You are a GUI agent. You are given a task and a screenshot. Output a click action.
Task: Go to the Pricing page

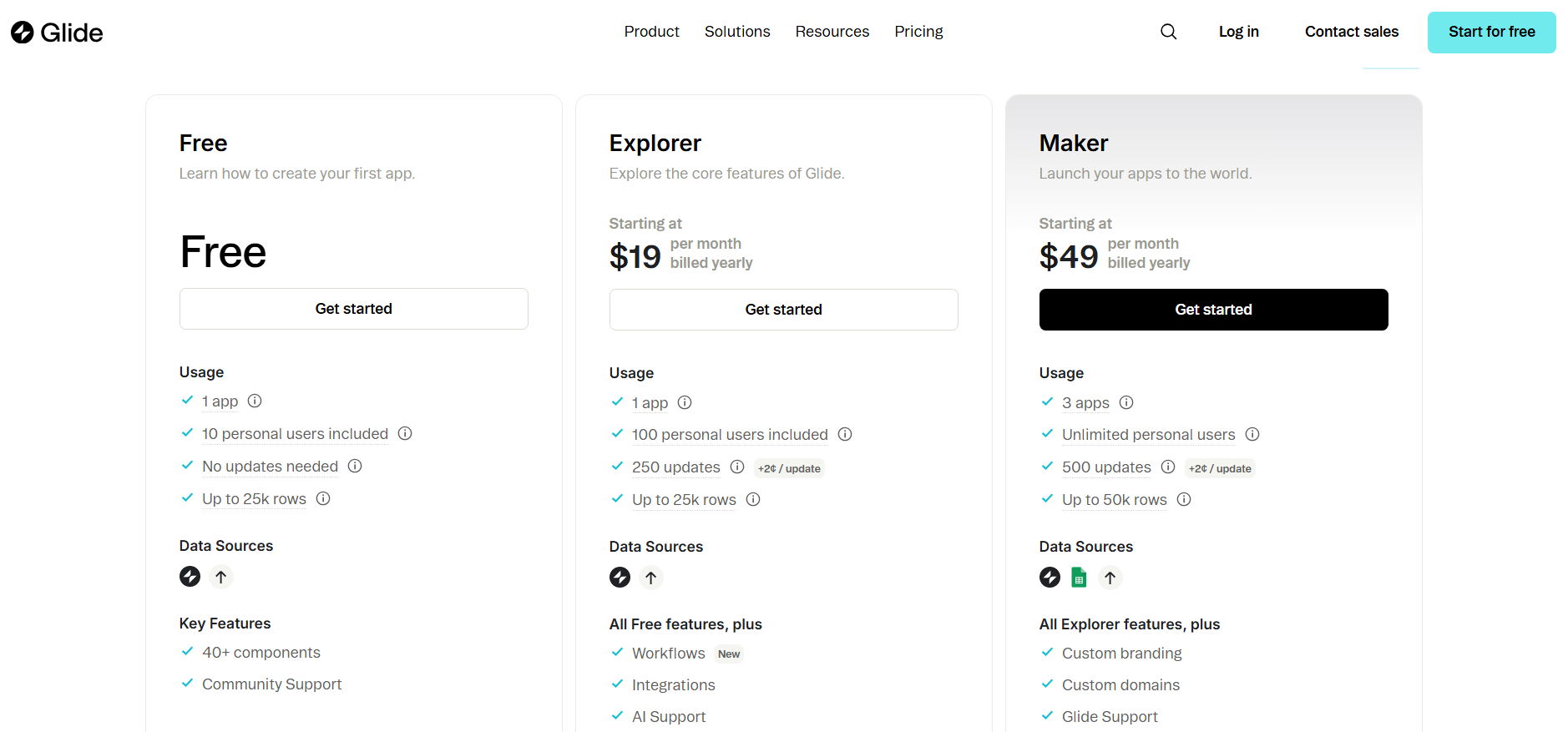[x=918, y=32]
